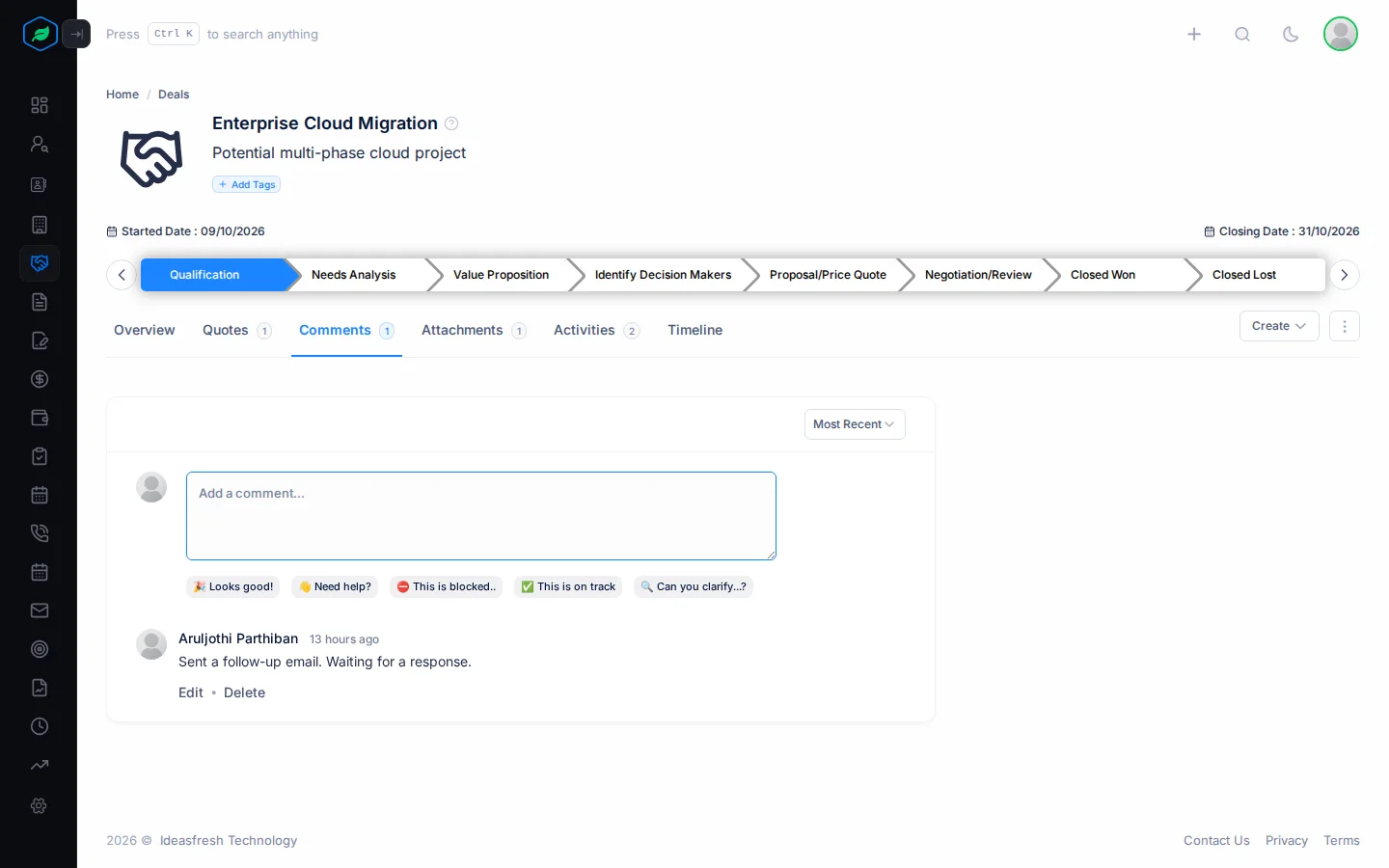Click the help icon beside Enterprise Cloud Migration
This screenshot has height=868, width=1389.
(451, 123)
